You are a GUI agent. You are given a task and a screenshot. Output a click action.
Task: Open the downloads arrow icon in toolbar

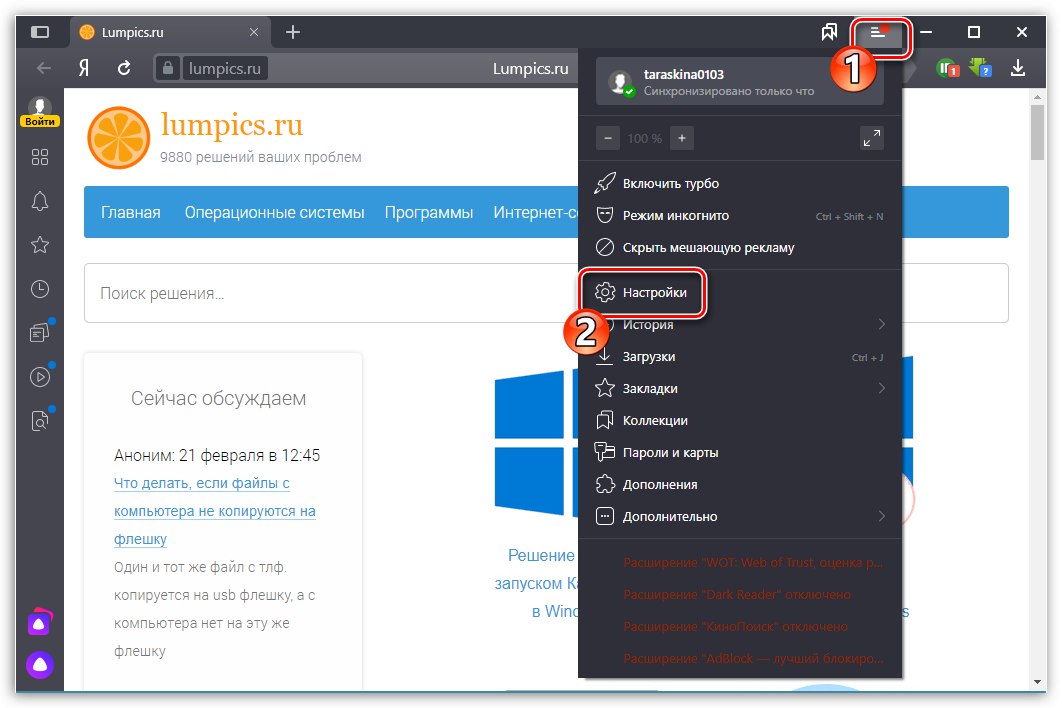click(1017, 68)
